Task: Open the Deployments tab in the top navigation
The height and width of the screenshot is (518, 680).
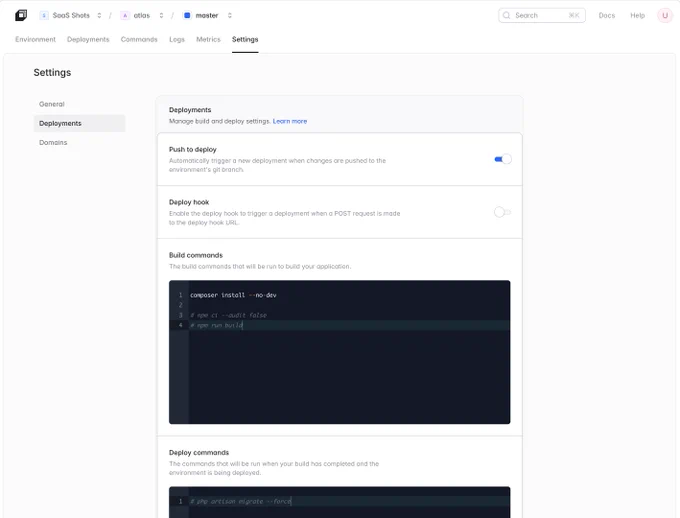Action: pos(88,39)
